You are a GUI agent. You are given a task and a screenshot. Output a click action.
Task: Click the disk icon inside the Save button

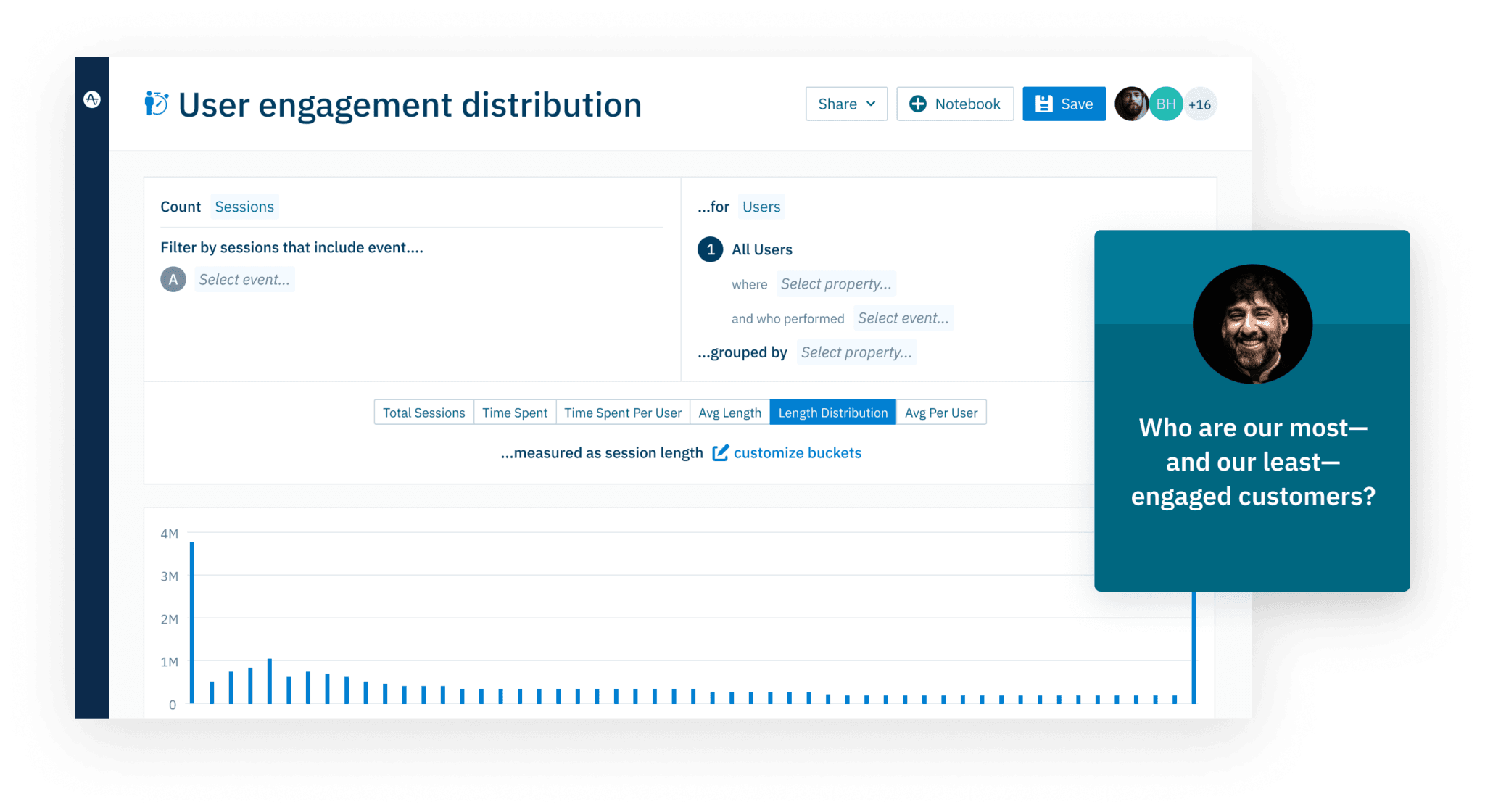1043,104
